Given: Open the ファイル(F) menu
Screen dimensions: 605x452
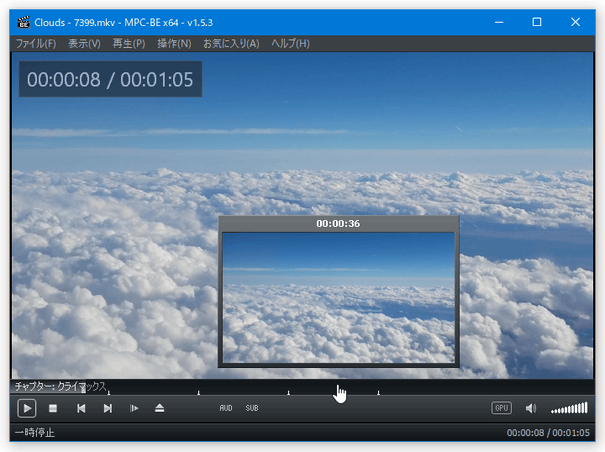Looking at the screenshot, I should click(36, 44).
